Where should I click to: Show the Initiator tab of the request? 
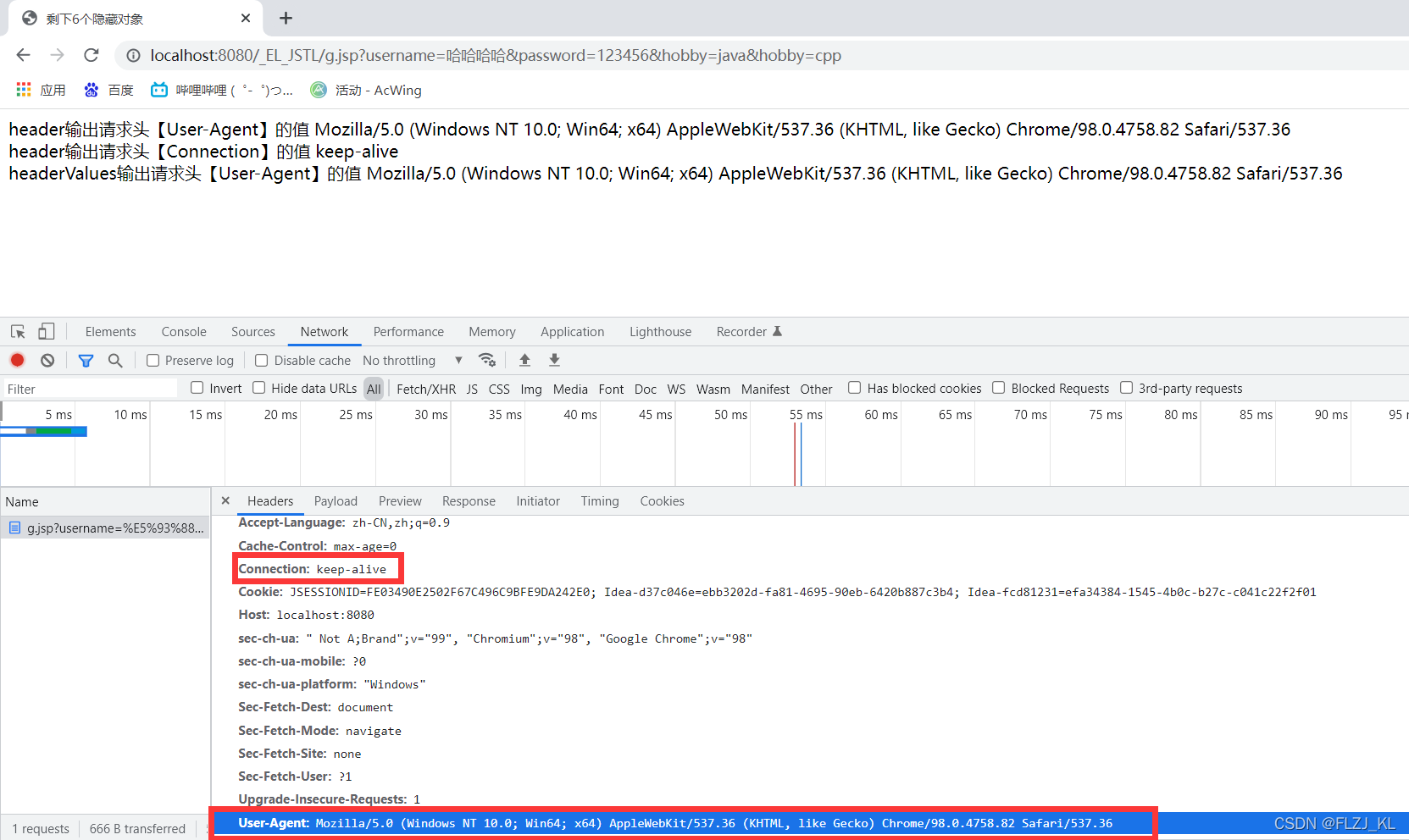[x=538, y=501]
